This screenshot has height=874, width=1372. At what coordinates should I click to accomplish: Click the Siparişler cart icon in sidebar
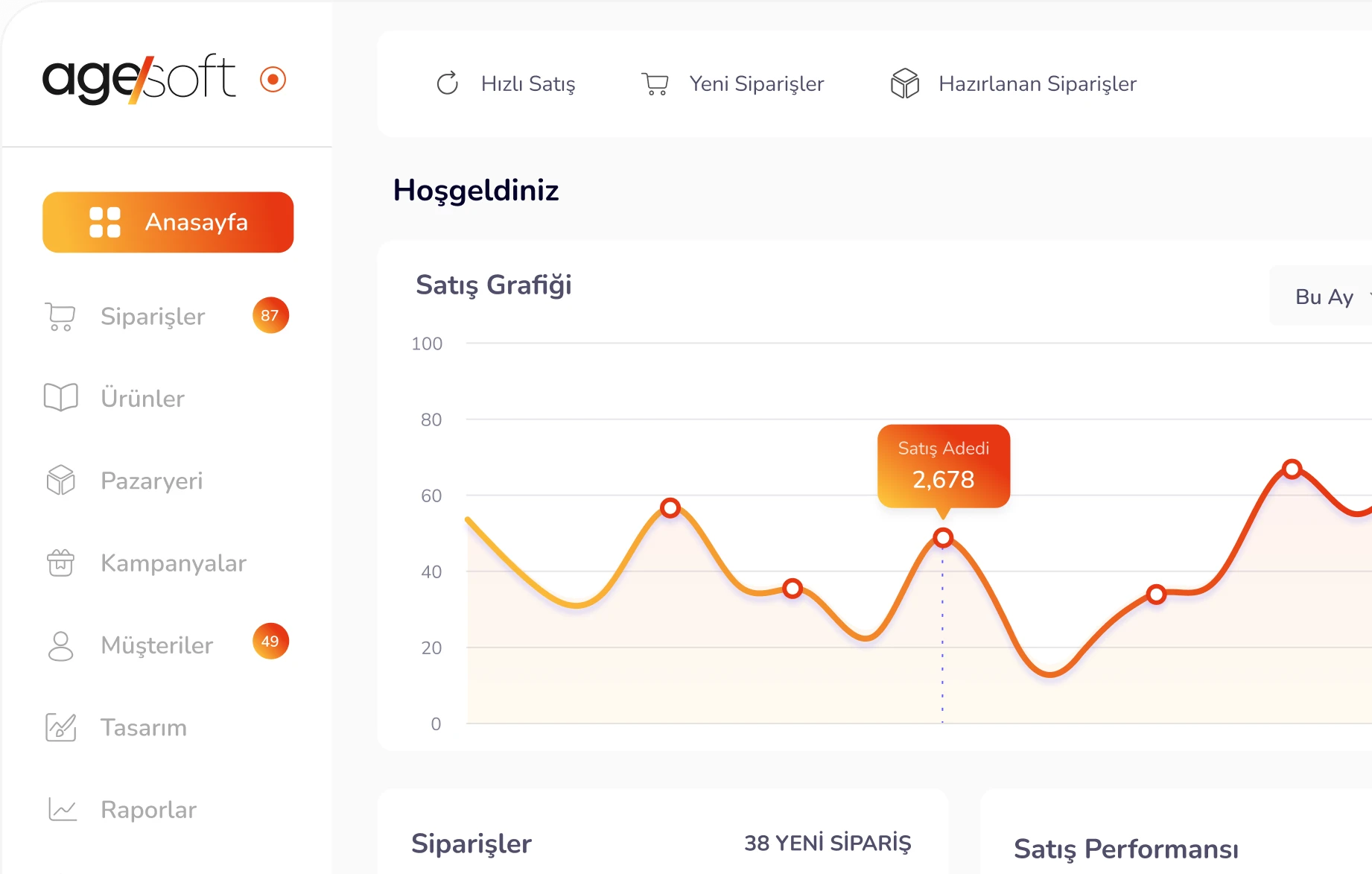click(60, 317)
